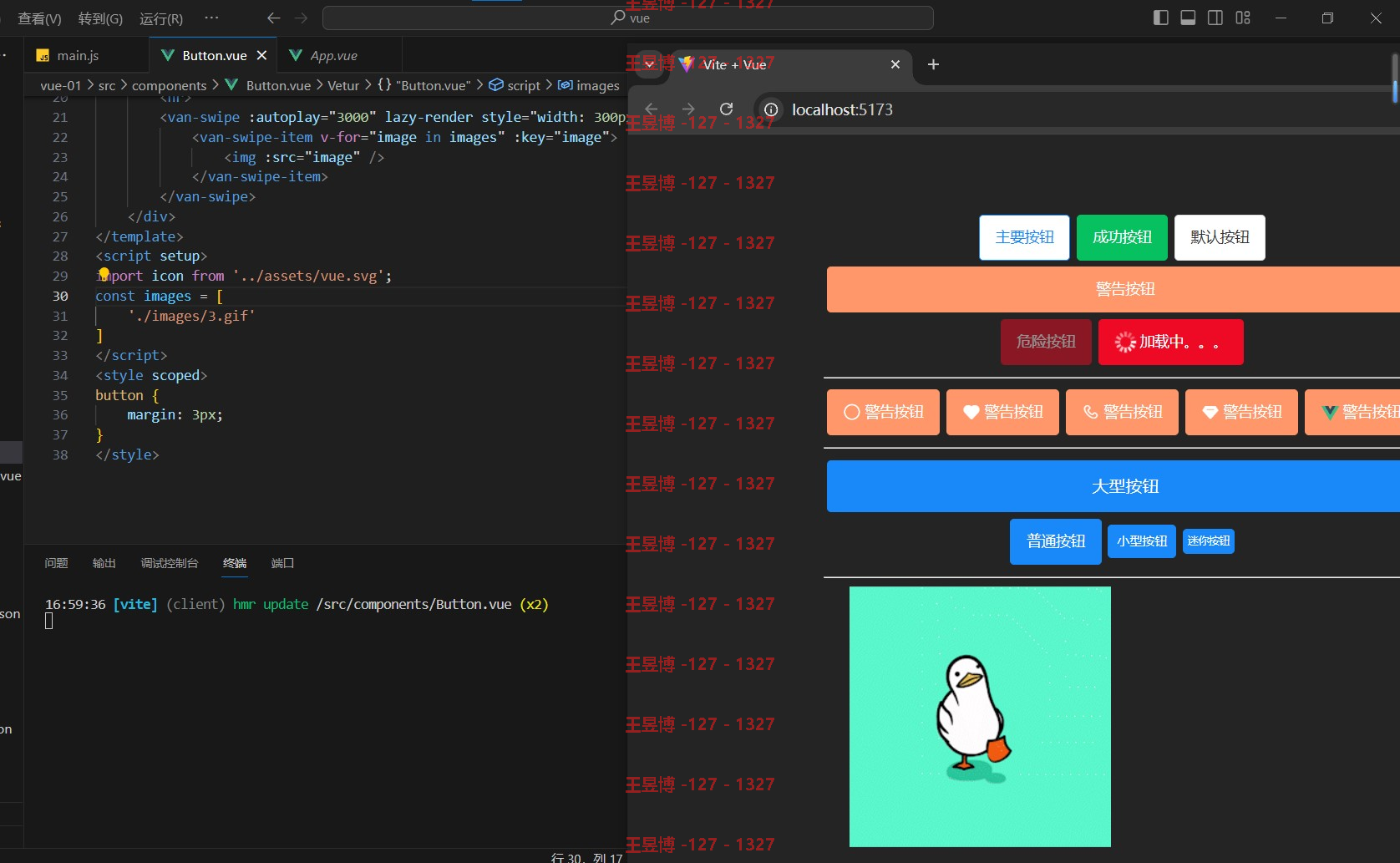1400x863 pixels.
Task: Click the warning button with heart icon
Action: click(x=1002, y=412)
